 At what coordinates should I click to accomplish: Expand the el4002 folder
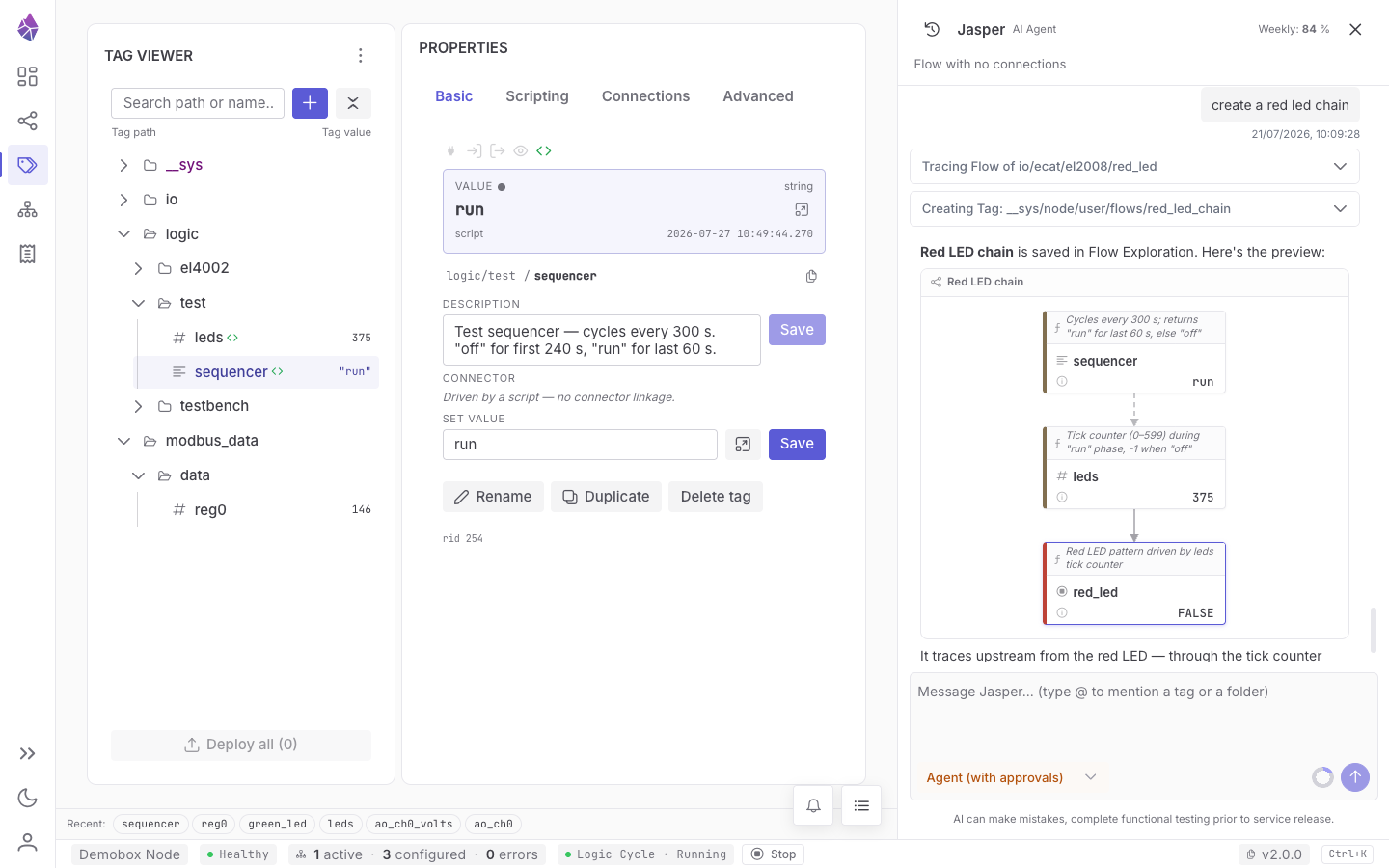tap(138, 268)
